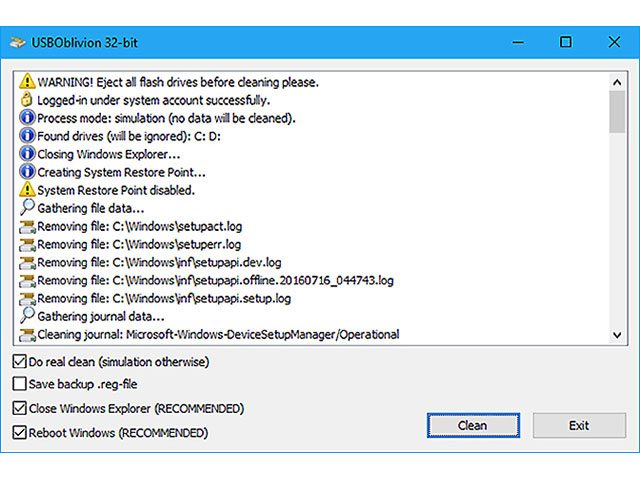
Task: Toggle the Reboot Windows checkbox
Action: click(21, 433)
